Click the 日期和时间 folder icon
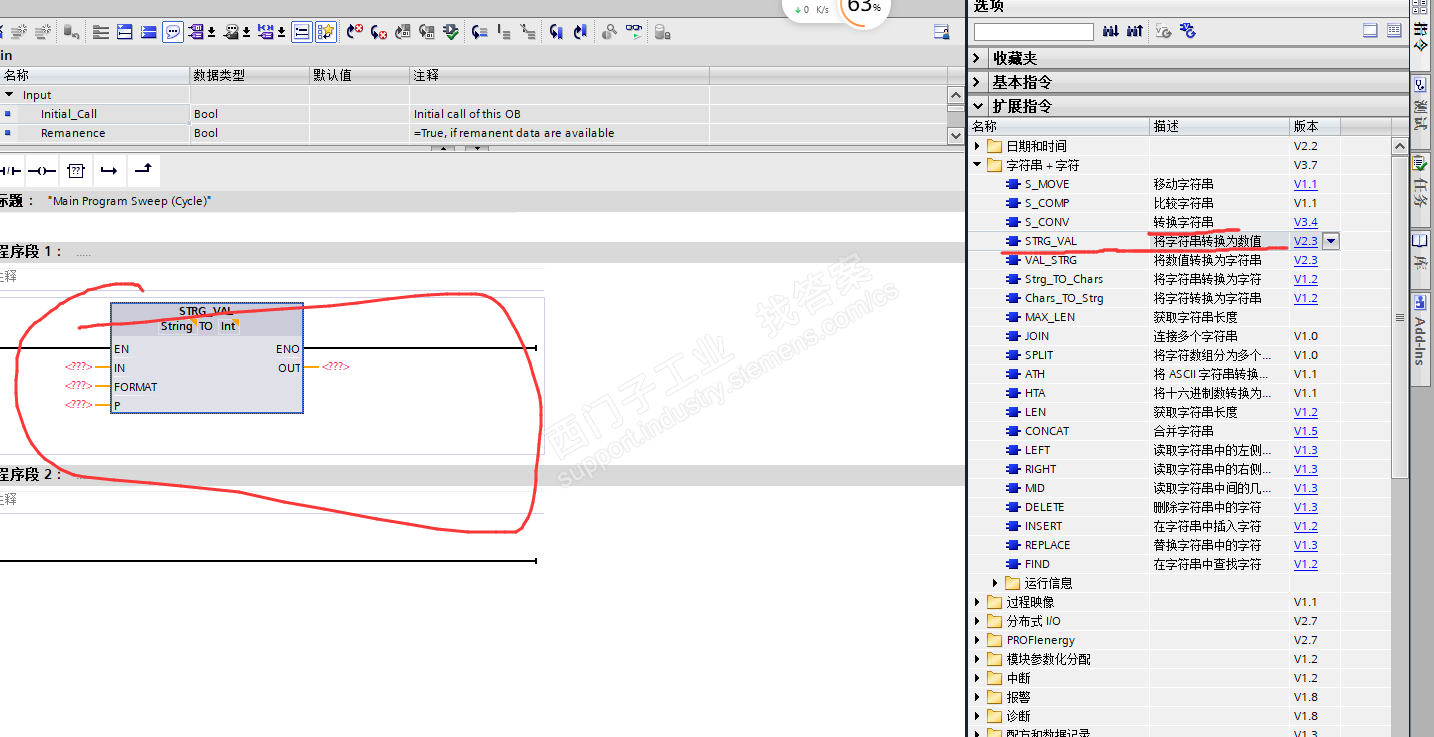The image size is (1434, 737). coord(994,146)
